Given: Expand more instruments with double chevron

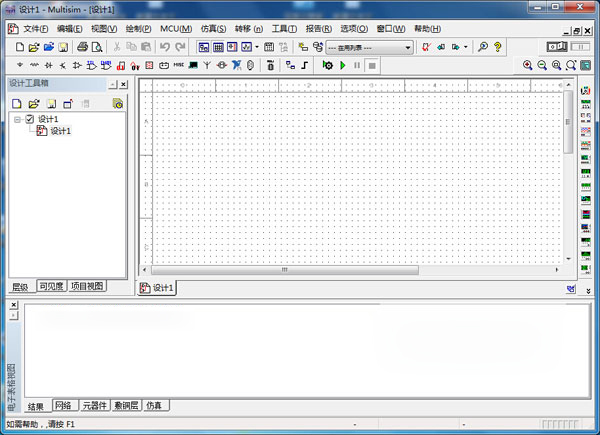Looking at the screenshot, I should click(x=588, y=291).
